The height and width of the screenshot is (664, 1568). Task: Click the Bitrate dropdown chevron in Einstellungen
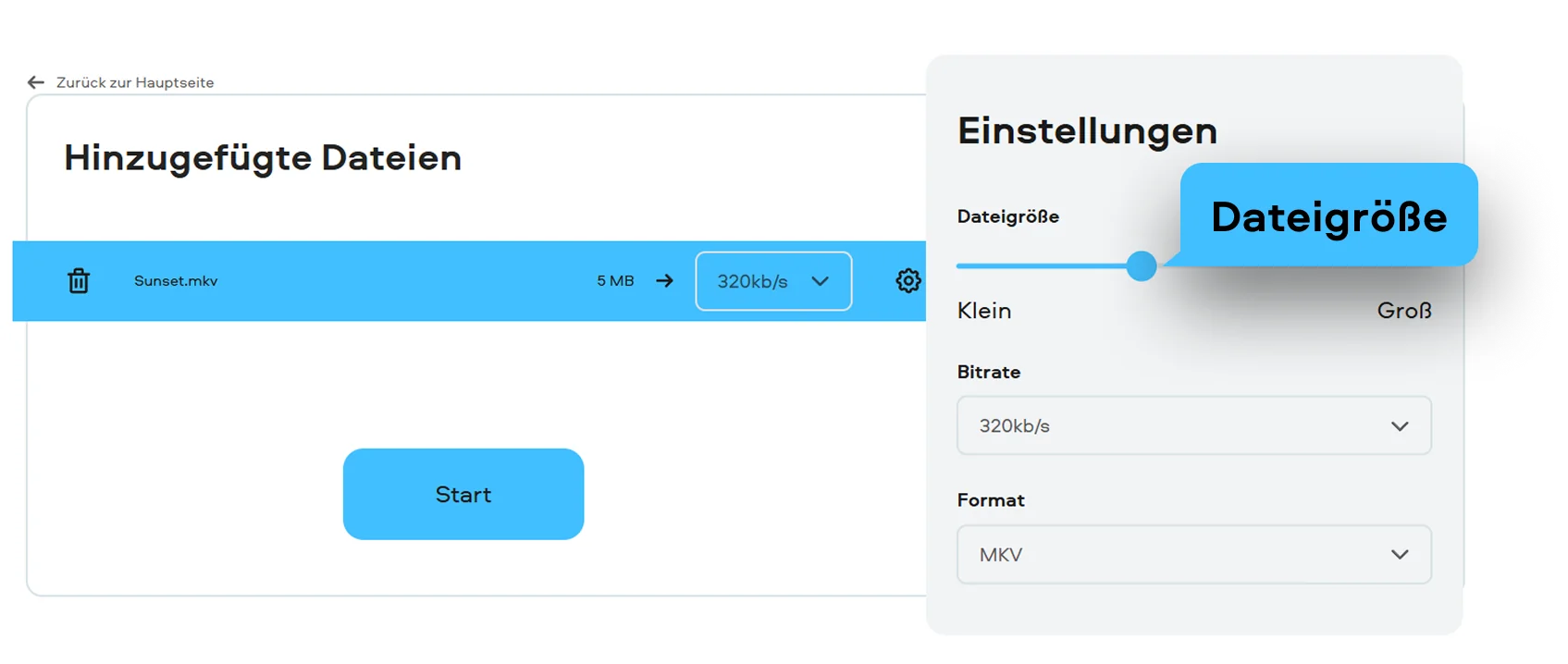[1400, 426]
